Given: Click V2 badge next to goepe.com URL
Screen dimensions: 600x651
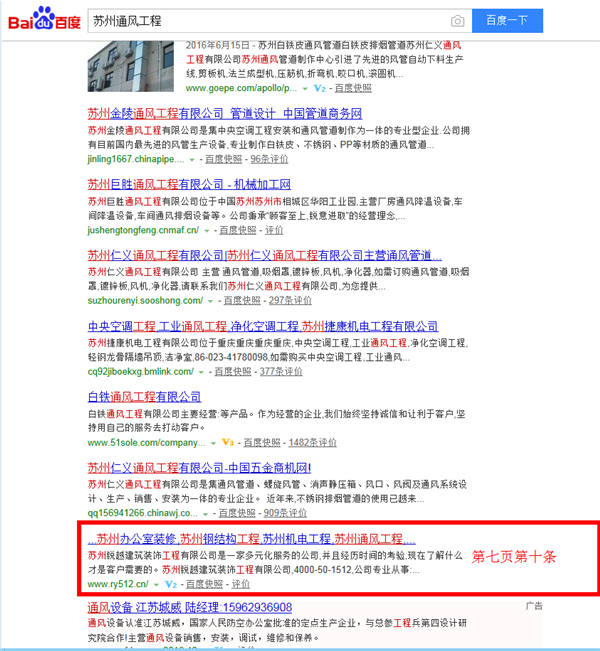Looking at the screenshot, I should point(320,88).
